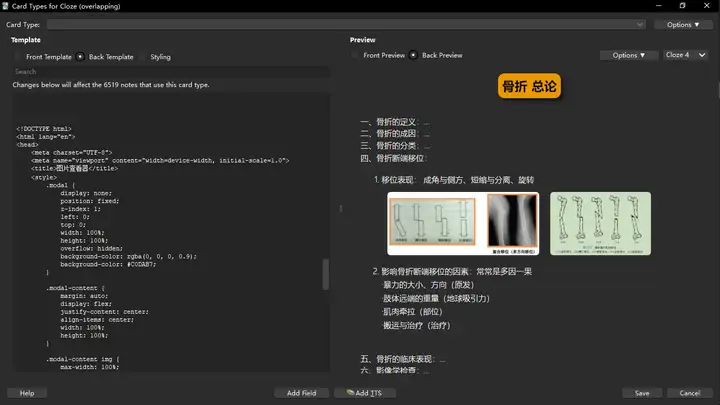
Task: Click the Anki window icon in title bar
Action: pos(6,6)
